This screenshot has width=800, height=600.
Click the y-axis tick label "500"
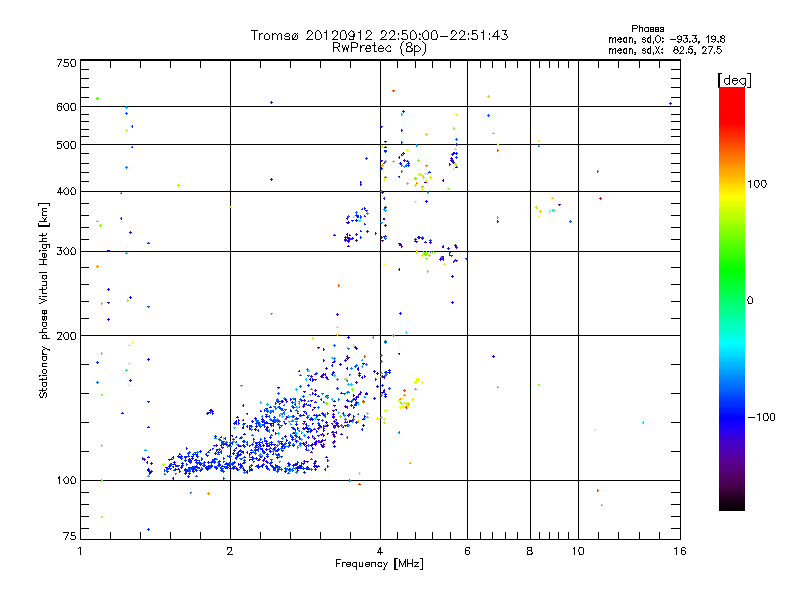[67, 145]
